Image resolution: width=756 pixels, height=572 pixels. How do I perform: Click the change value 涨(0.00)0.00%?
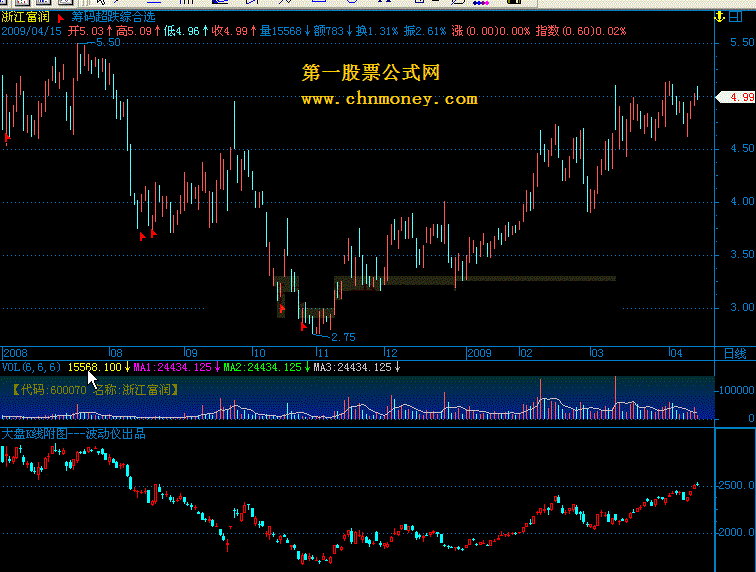pyautogui.click(x=491, y=31)
